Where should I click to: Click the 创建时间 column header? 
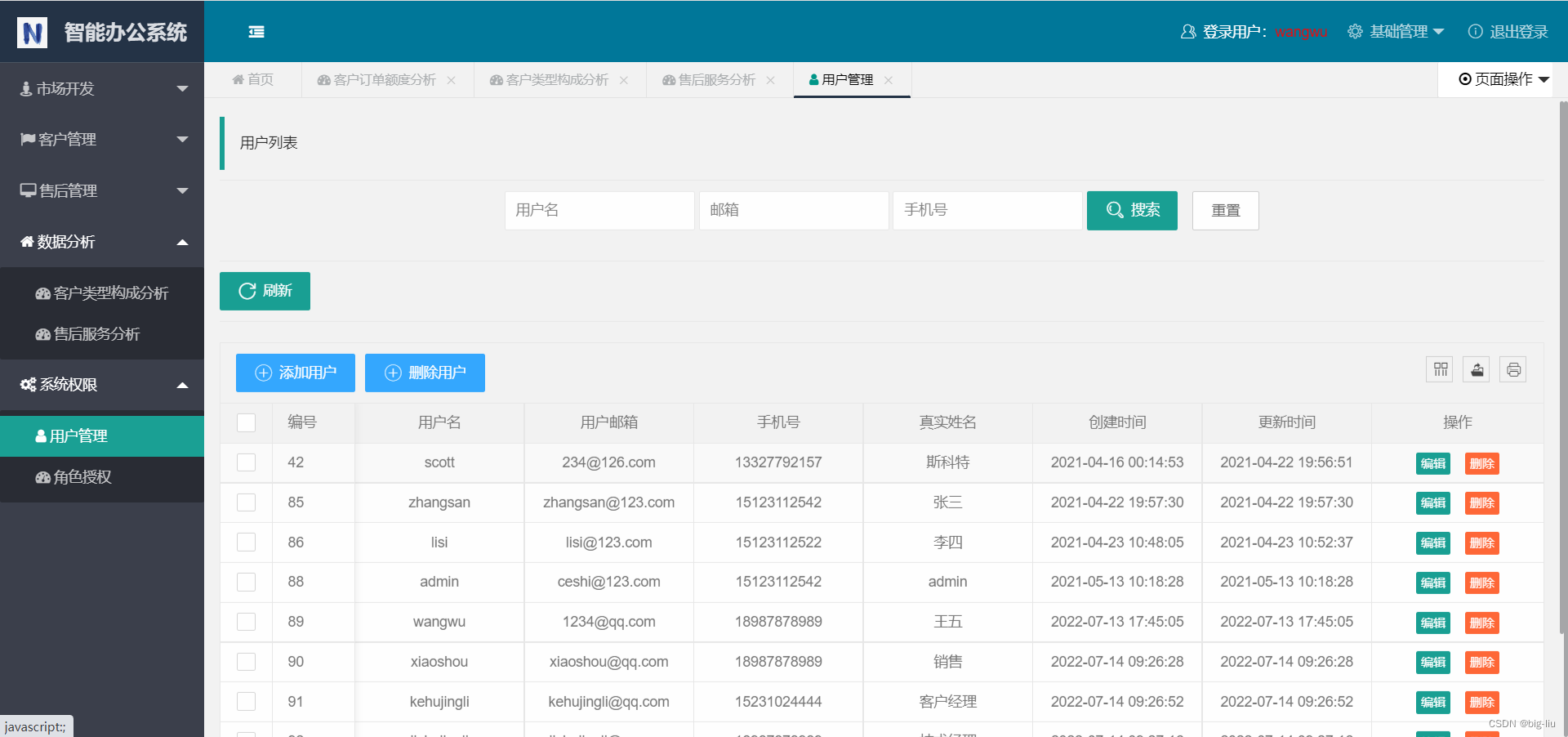click(x=1117, y=422)
